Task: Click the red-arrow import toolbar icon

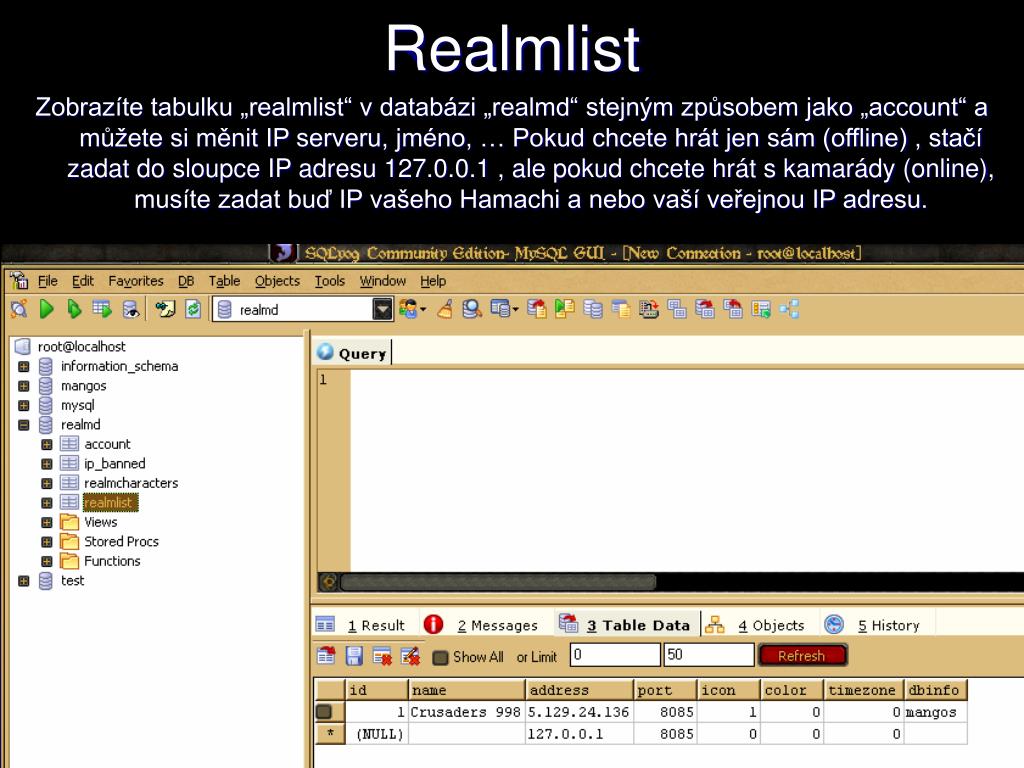Action: (x=537, y=309)
